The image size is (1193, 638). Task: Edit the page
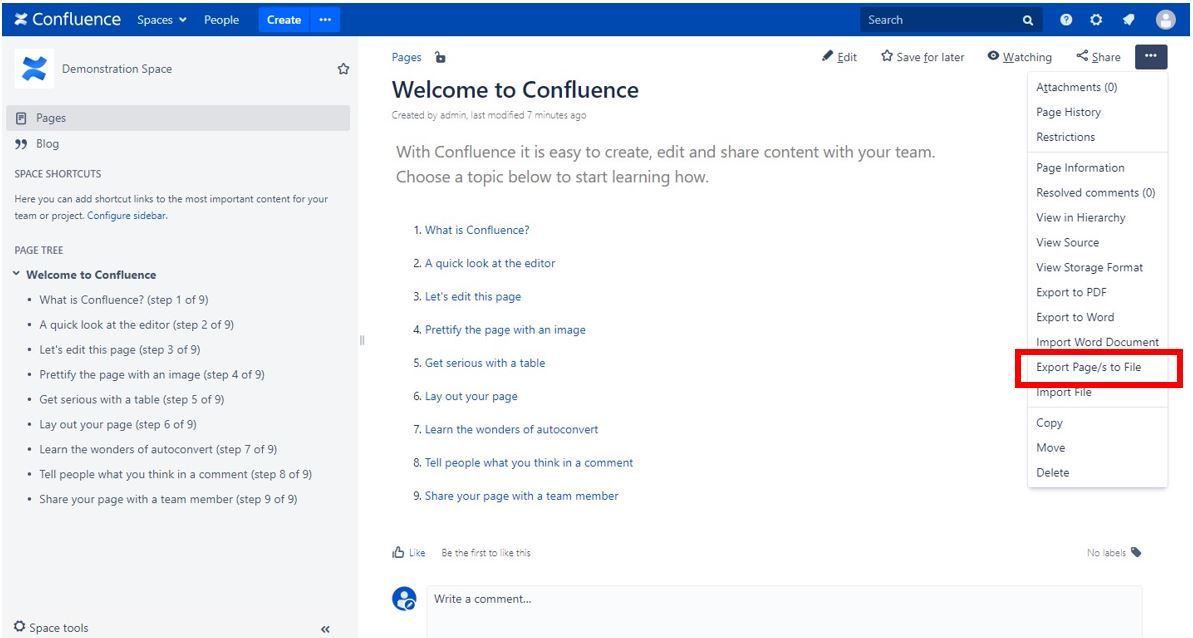tap(839, 57)
